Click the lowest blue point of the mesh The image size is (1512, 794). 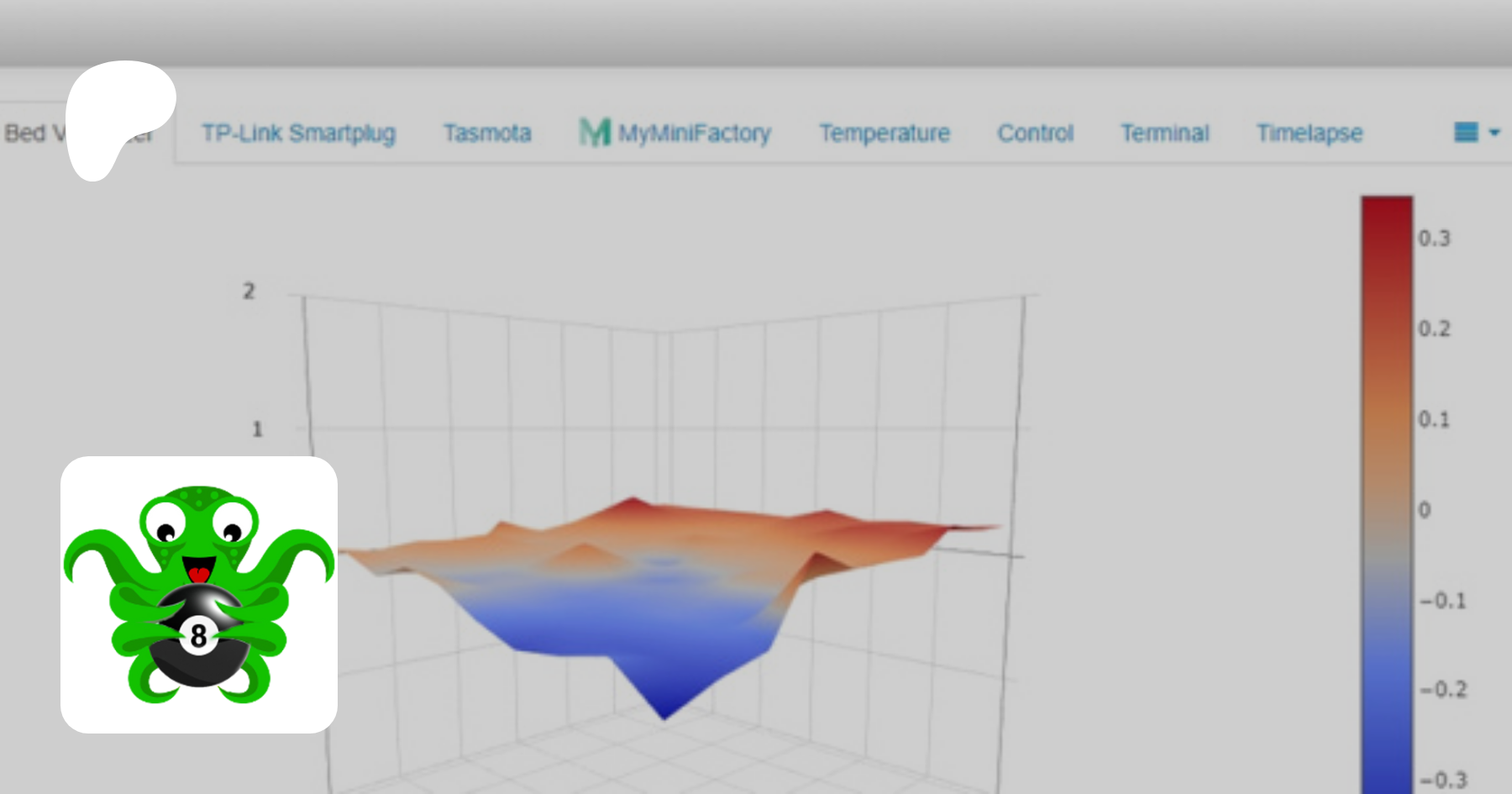coord(664,716)
